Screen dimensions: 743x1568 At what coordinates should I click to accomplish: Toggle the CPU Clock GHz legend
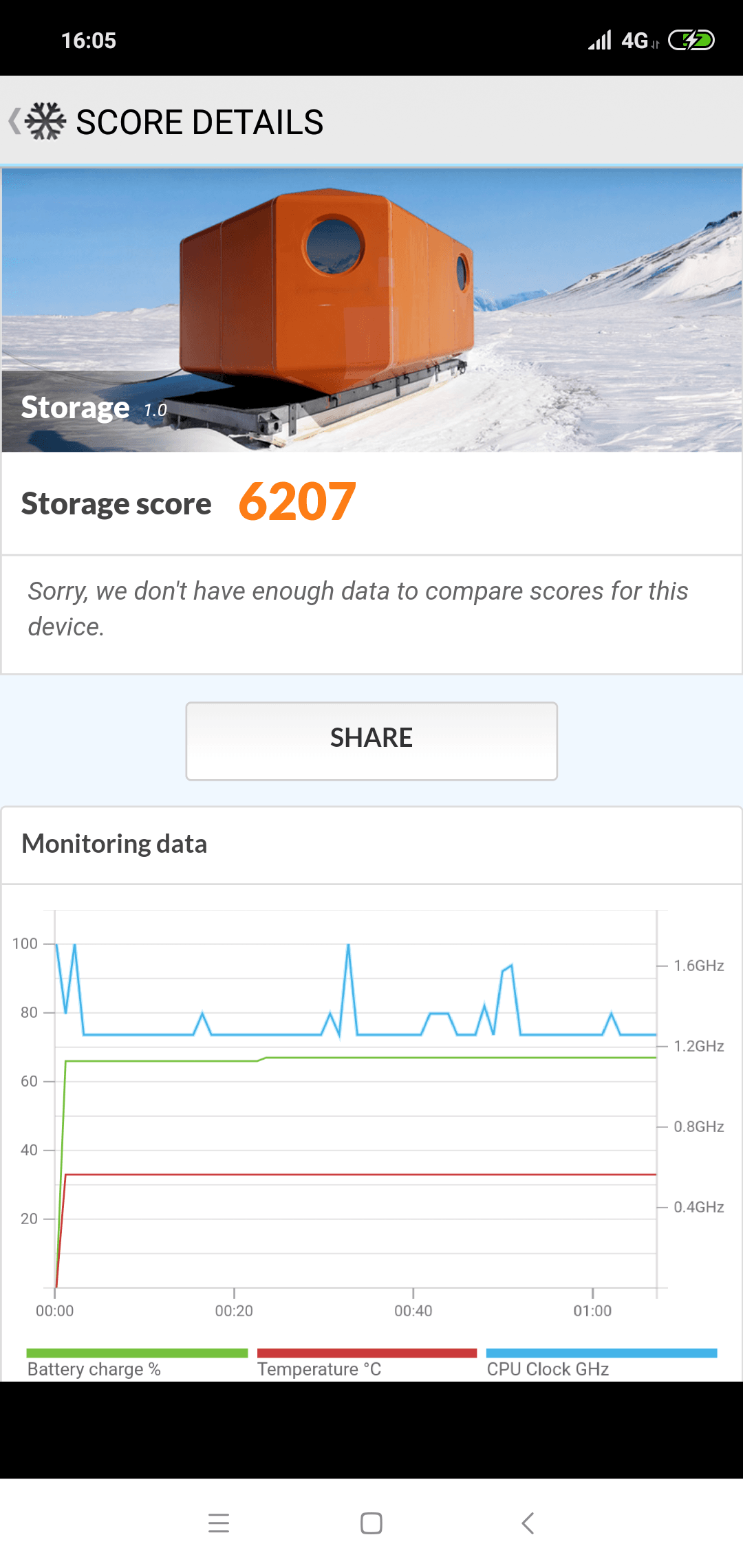pyautogui.click(x=548, y=1369)
